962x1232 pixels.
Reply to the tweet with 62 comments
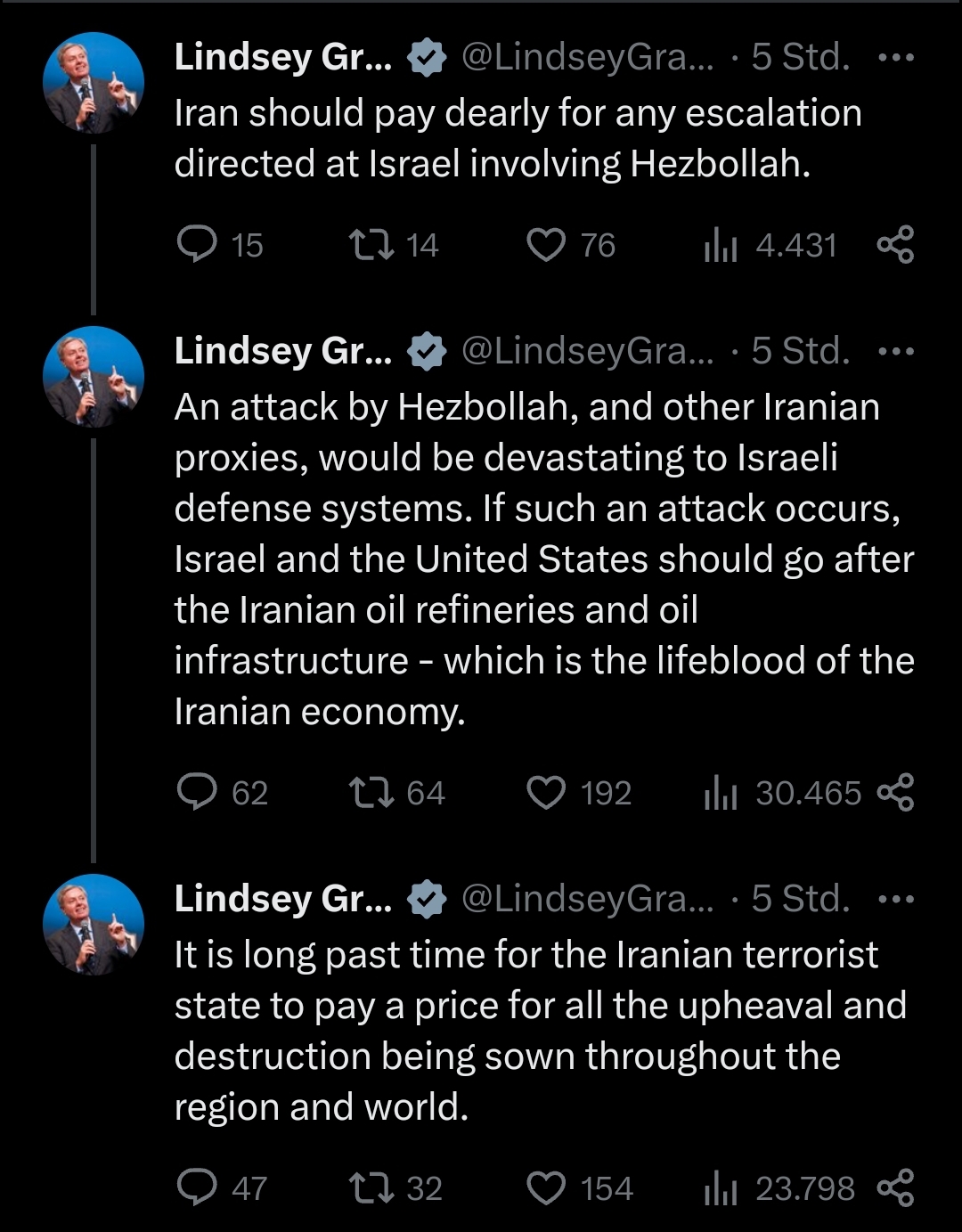(x=197, y=792)
